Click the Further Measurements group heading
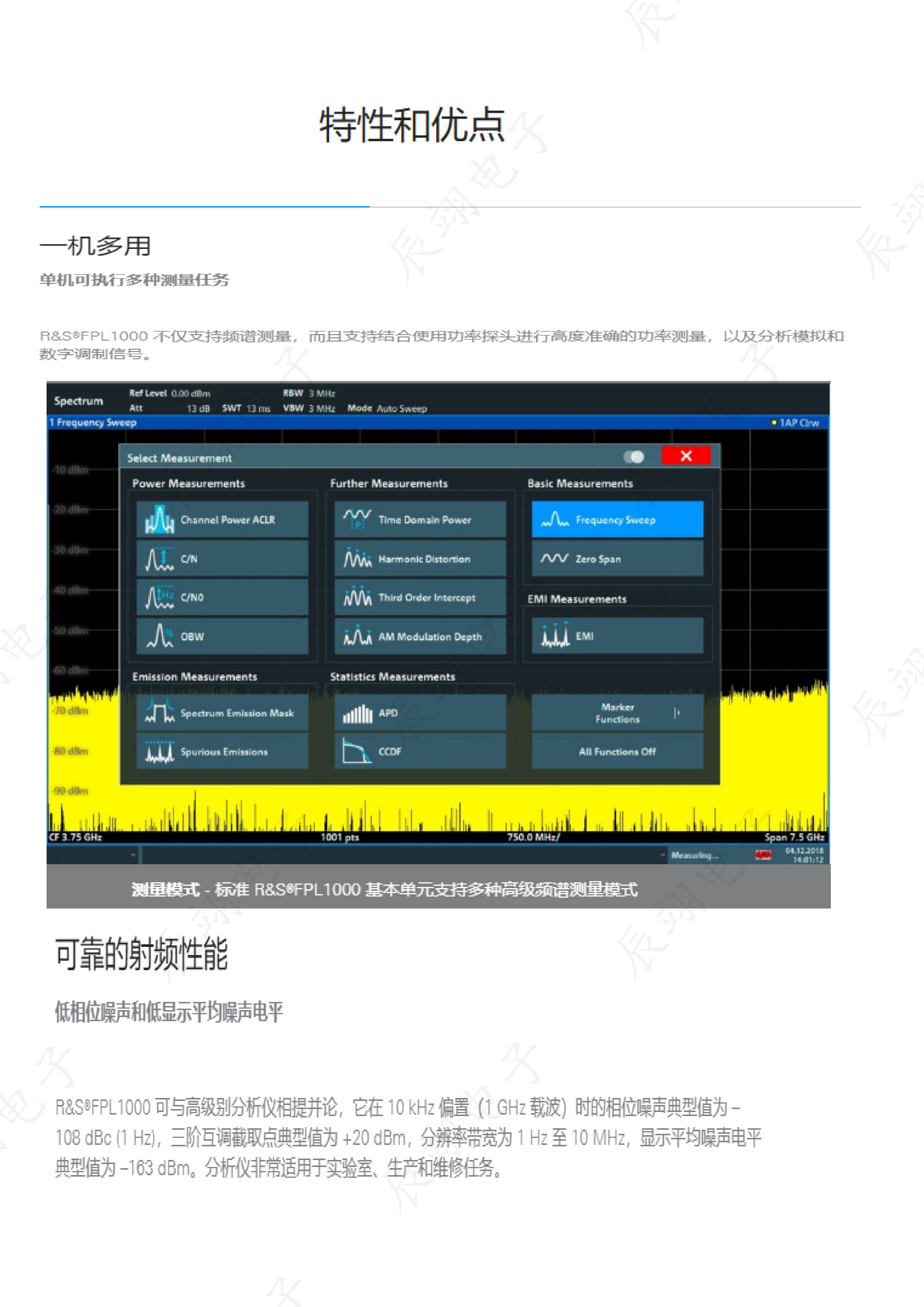Image resolution: width=924 pixels, height=1307 pixels. [389, 483]
